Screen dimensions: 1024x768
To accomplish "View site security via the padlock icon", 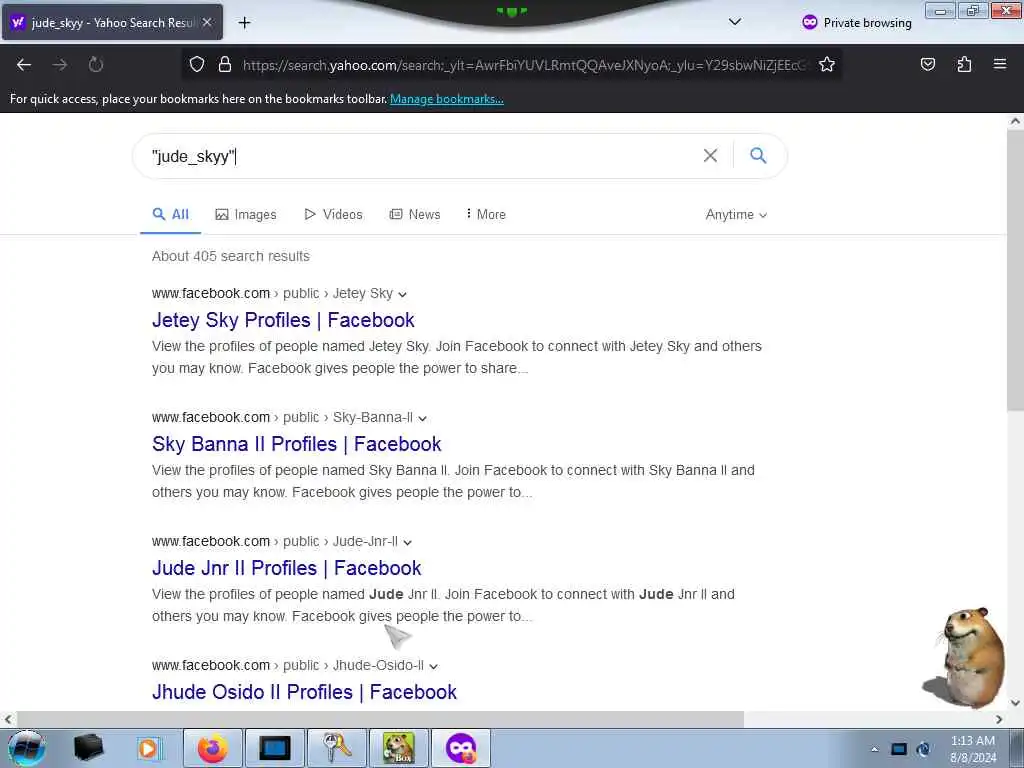I will pyautogui.click(x=225, y=65).
